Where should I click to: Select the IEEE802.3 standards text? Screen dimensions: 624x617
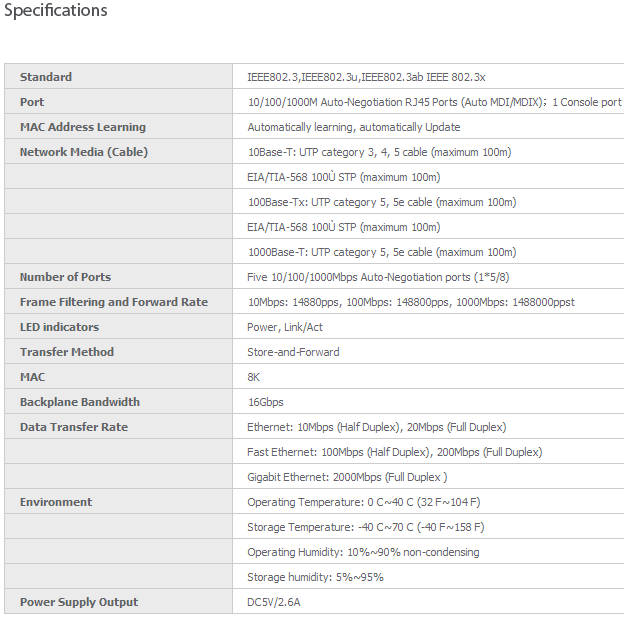pos(366,77)
